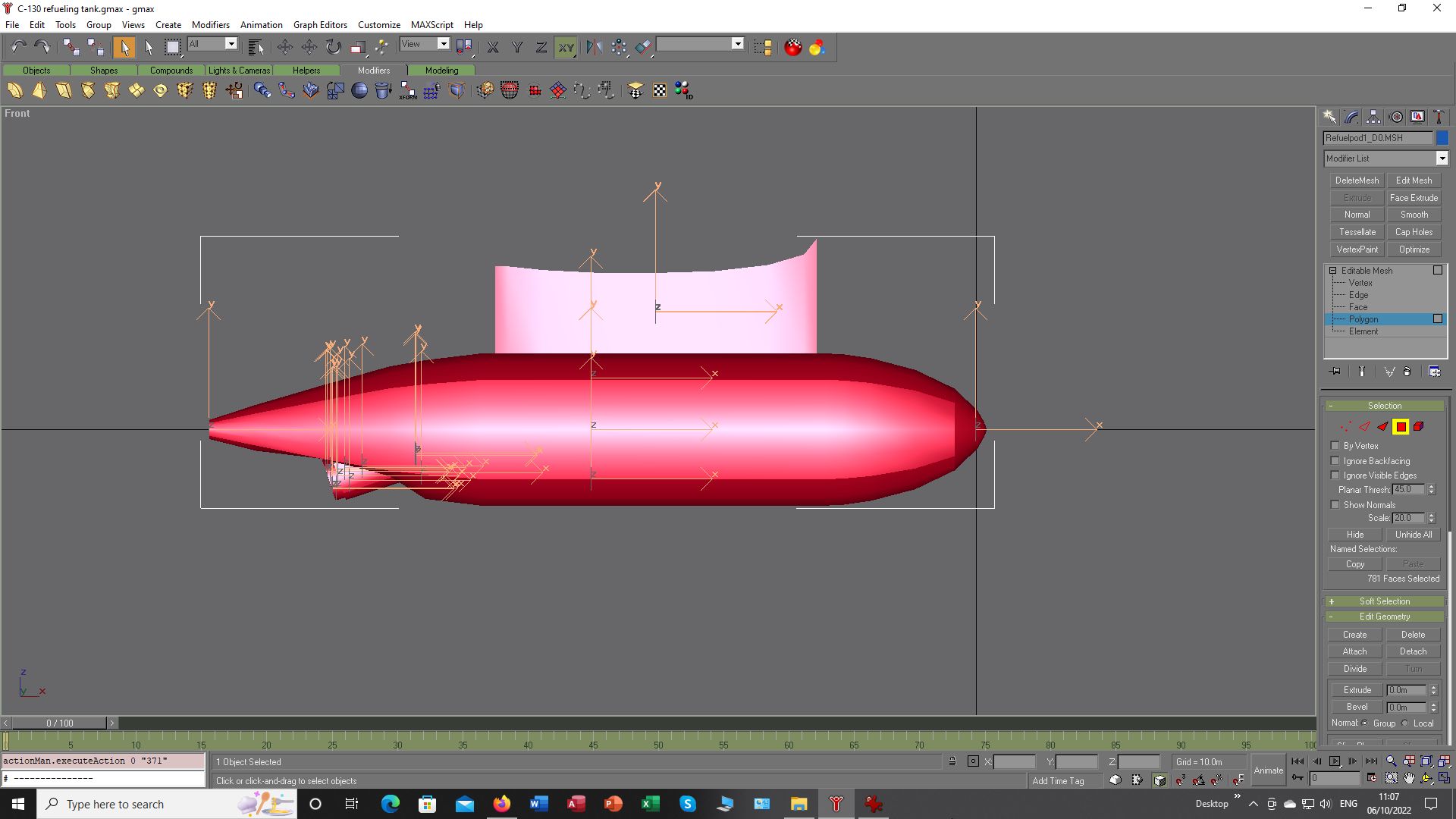This screenshot has width=1456, height=819.
Task: Switch to the Lights & Cameras tab
Action: coord(239,71)
